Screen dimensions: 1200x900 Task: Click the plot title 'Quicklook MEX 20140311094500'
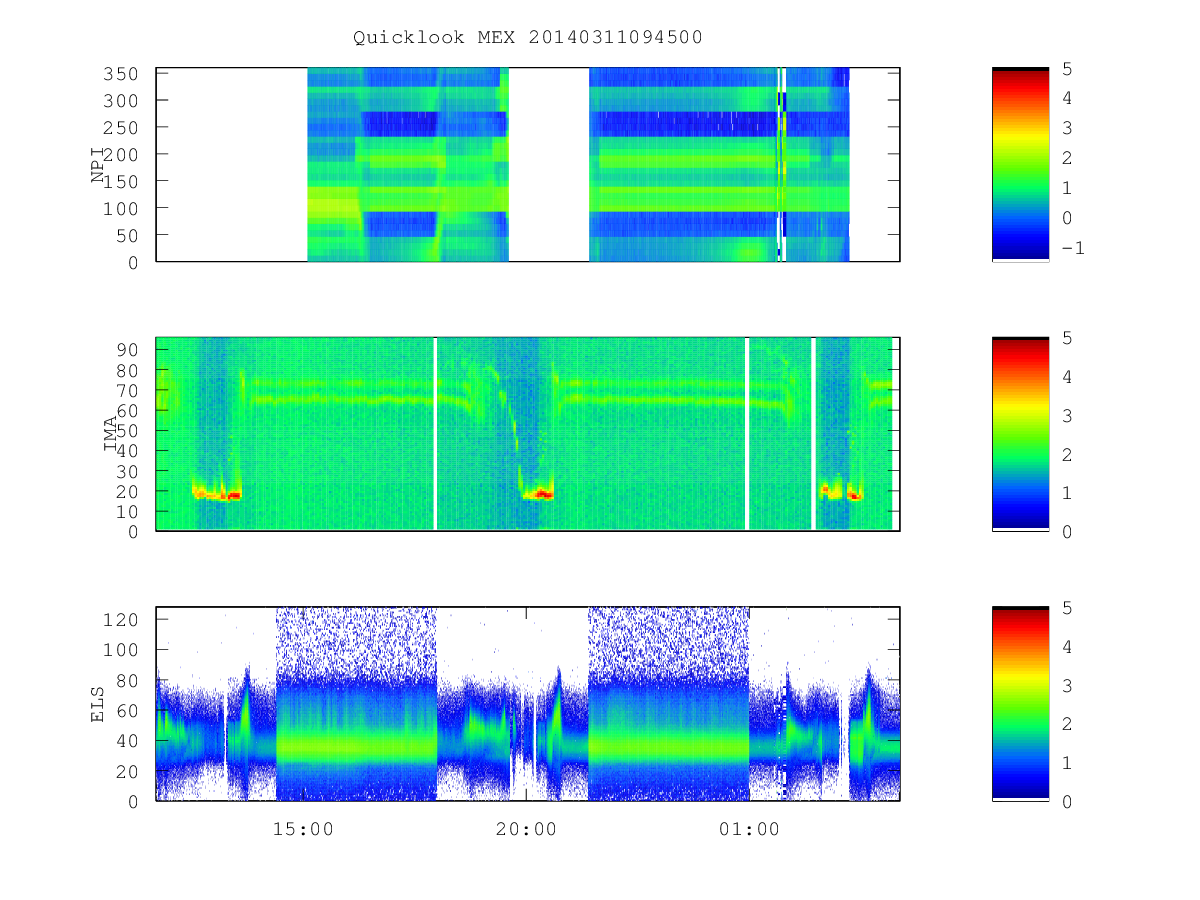tap(528, 37)
